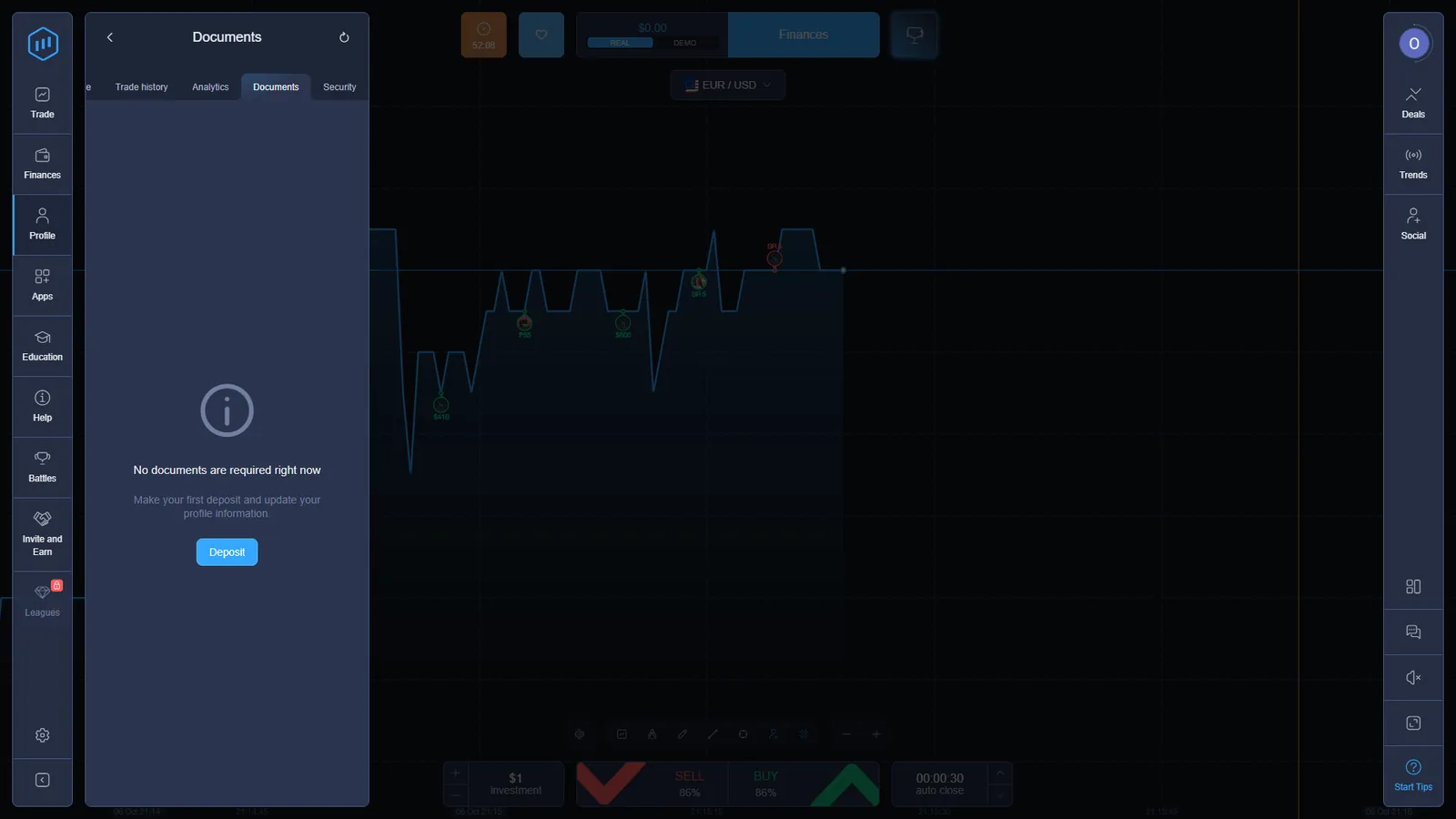Switch to Security tab
The height and width of the screenshot is (819, 1456).
(339, 87)
